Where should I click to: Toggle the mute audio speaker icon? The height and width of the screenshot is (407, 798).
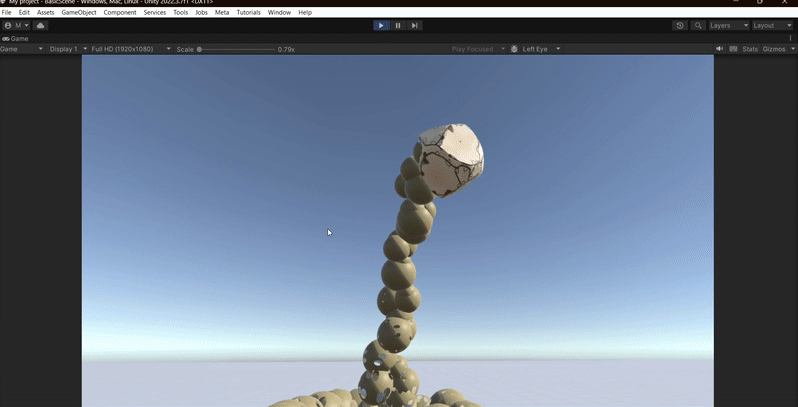720,49
